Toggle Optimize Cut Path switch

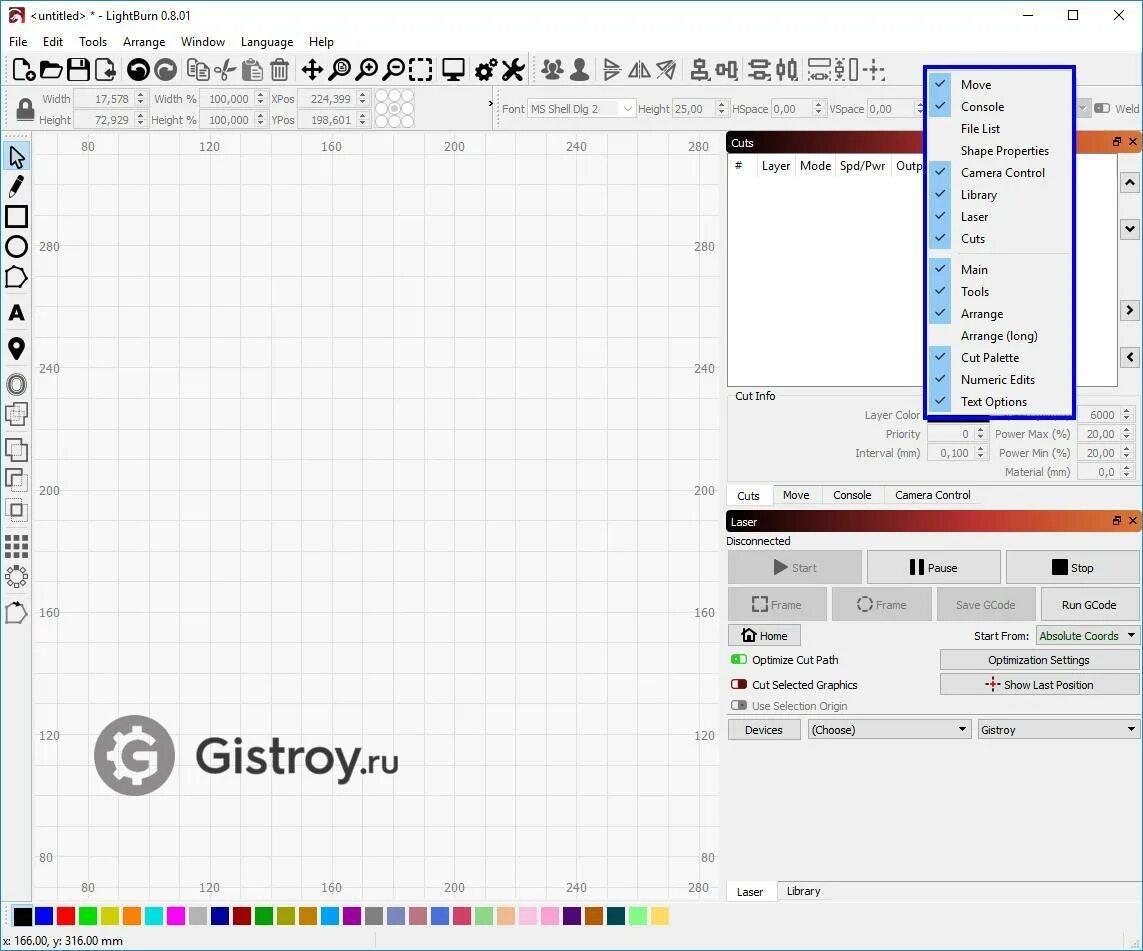(x=738, y=660)
